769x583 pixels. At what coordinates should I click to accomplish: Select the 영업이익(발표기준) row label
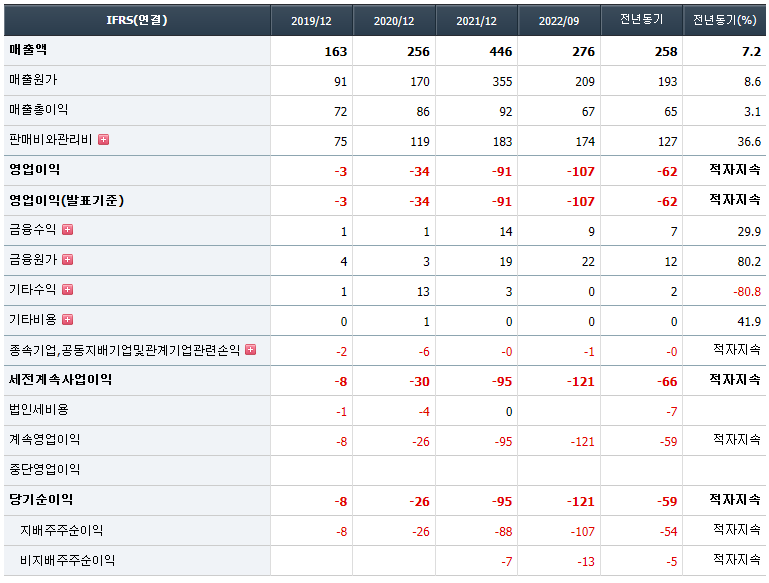pos(66,200)
